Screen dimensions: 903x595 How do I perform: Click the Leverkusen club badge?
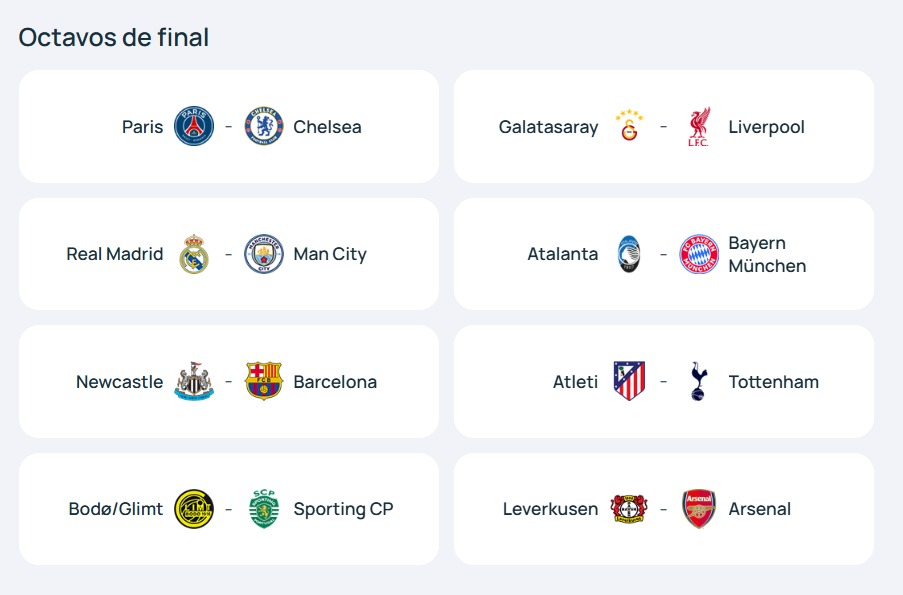[x=629, y=509]
